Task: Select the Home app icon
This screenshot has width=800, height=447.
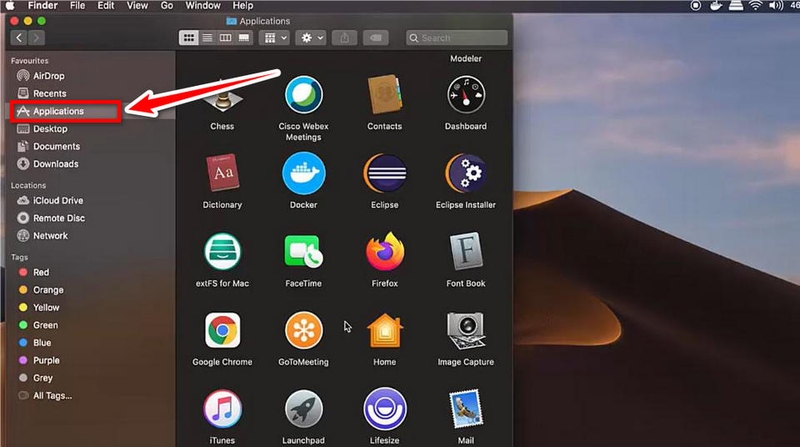Action: (385, 331)
